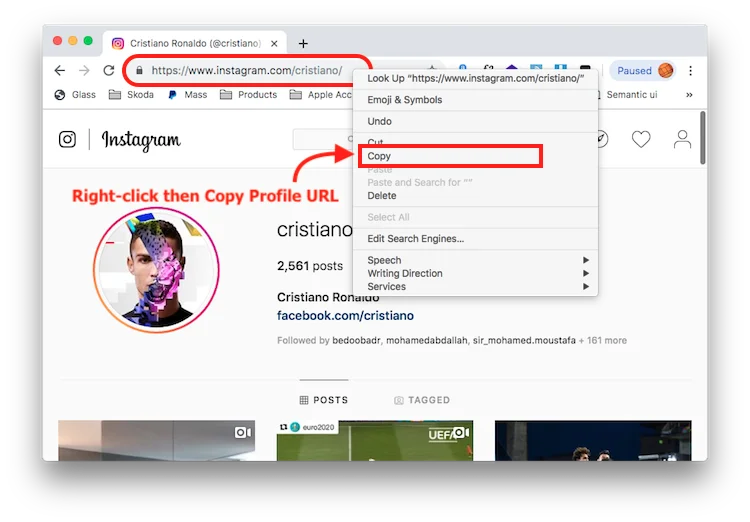Select the Cristiano Ronaldo browser tab
The width and height of the screenshot is (750, 522).
pos(195,44)
